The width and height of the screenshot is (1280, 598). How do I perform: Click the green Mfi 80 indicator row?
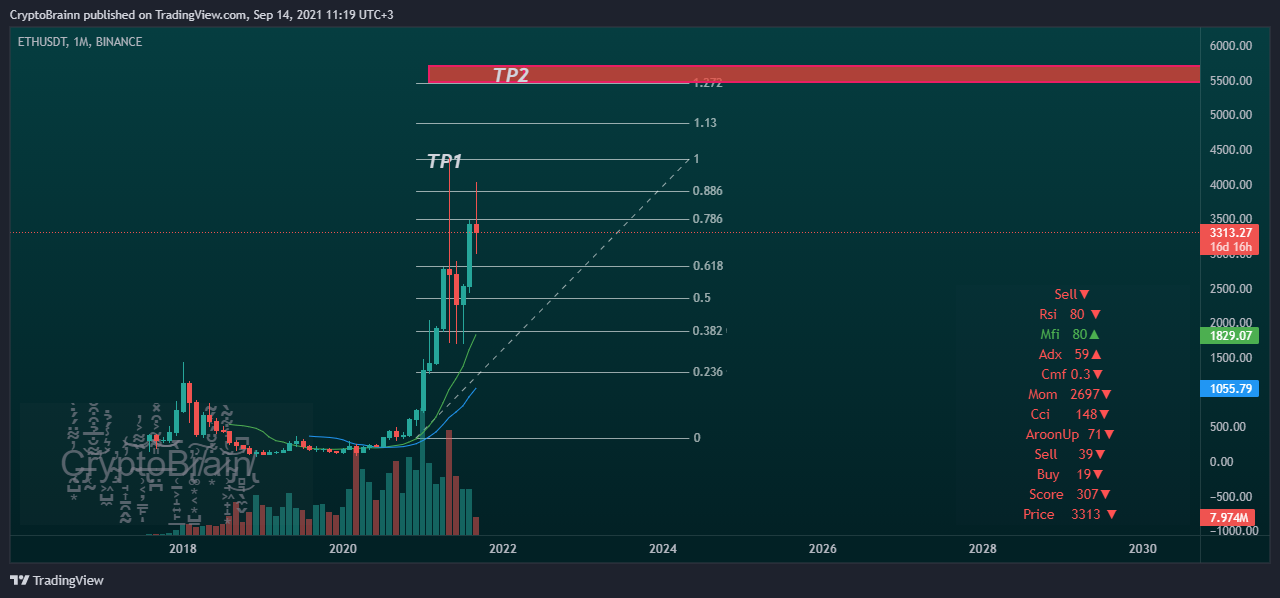1070,334
